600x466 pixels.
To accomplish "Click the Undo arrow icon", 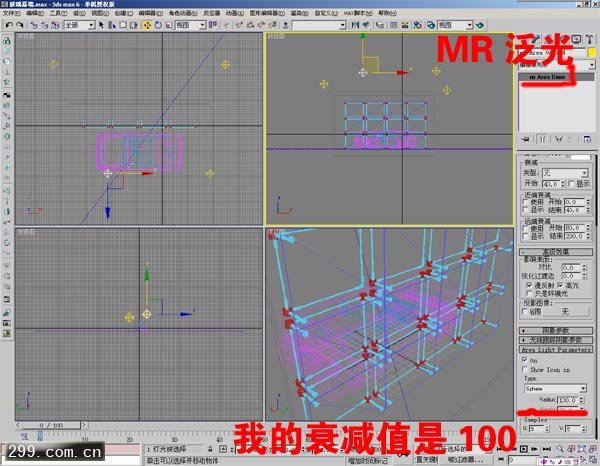I will point(9,25).
